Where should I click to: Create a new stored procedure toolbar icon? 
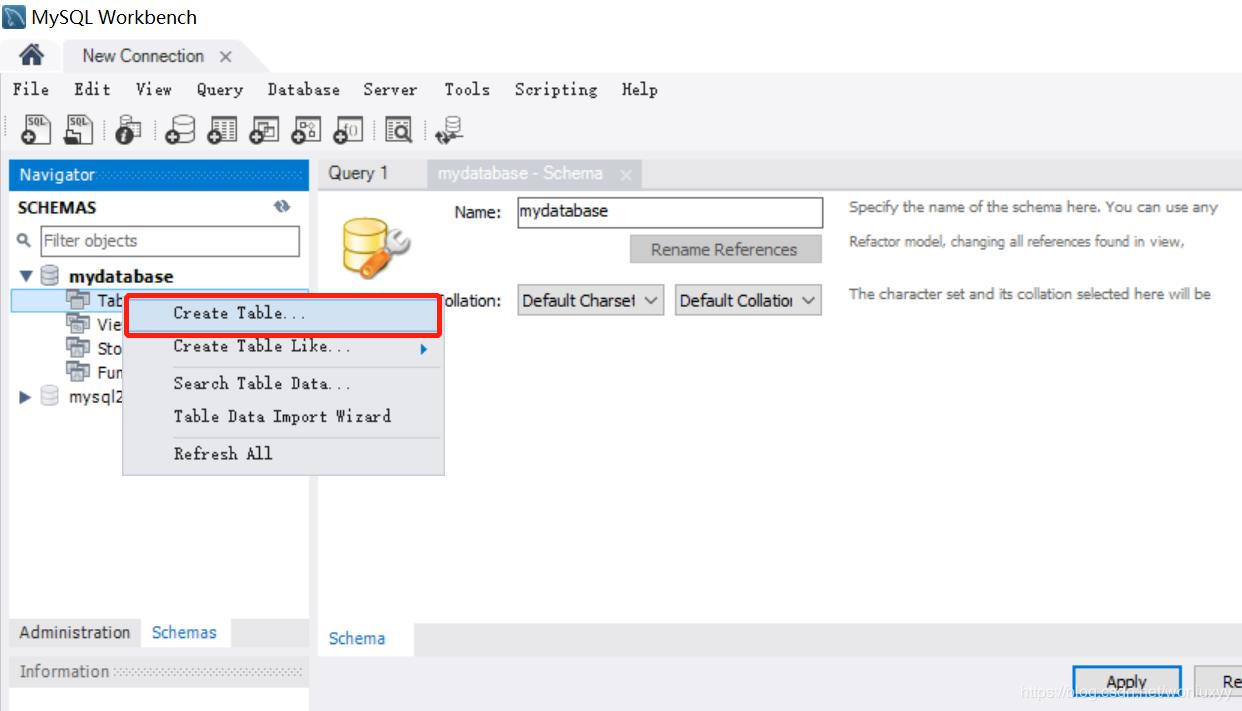click(x=306, y=129)
